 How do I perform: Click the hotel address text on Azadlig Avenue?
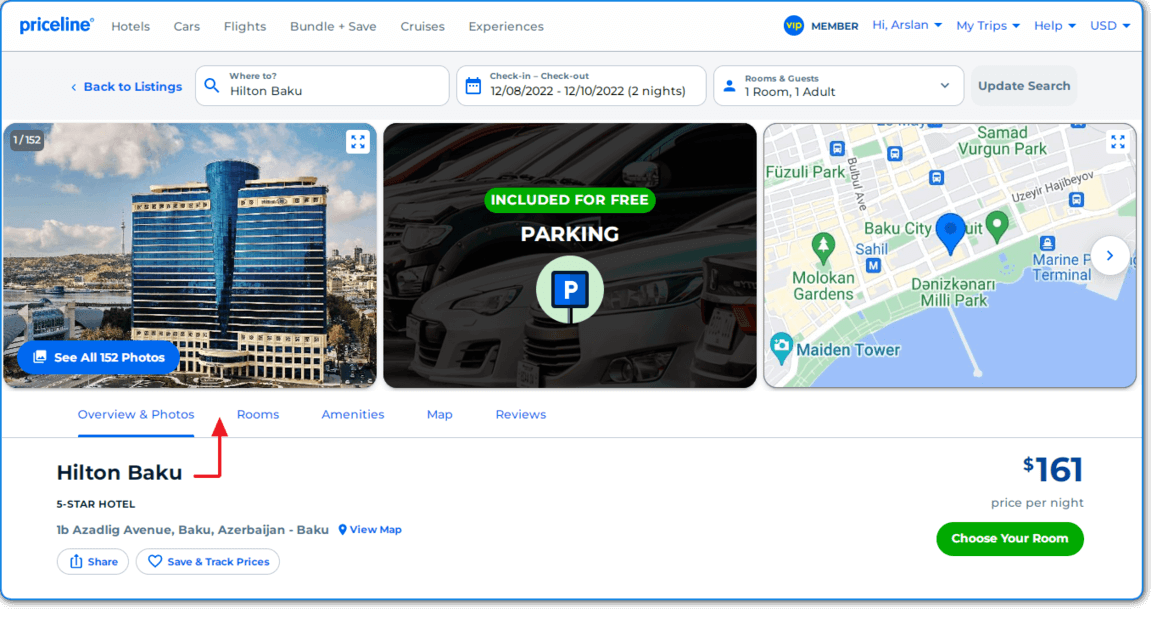click(x=193, y=530)
